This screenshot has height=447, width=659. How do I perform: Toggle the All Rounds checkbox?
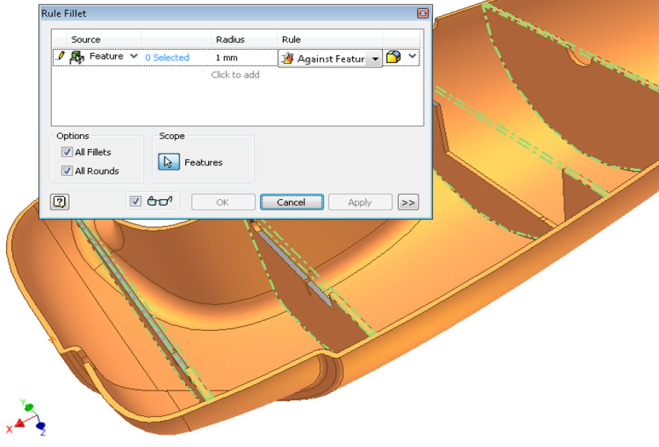[66, 171]
